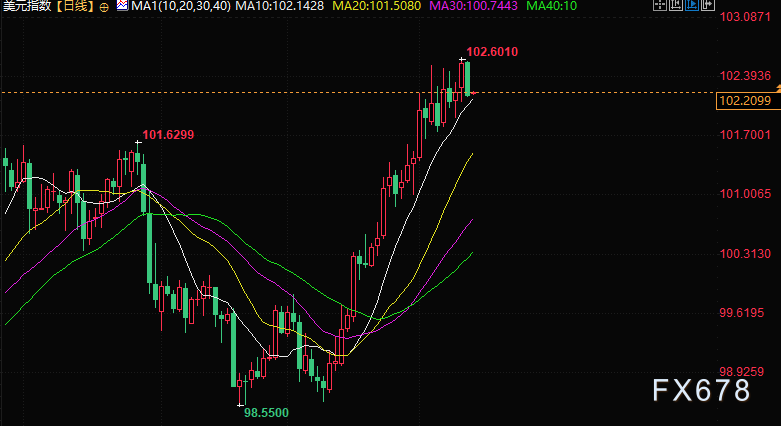Toggle the blue highlighted axis play icon
781x426 pixels.
[692, 5]
